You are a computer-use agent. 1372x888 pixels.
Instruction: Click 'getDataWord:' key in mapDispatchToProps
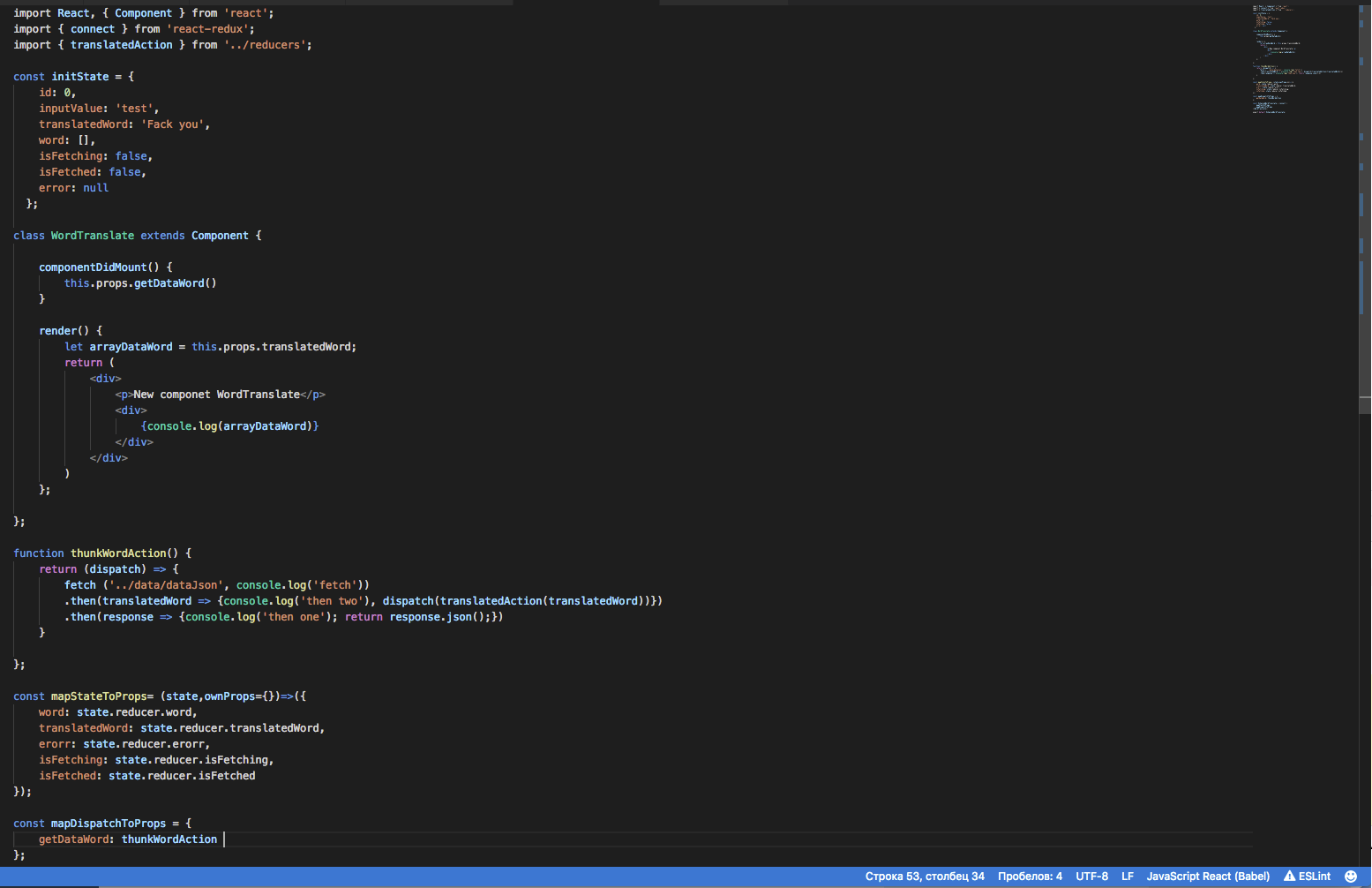pos(77,839)
